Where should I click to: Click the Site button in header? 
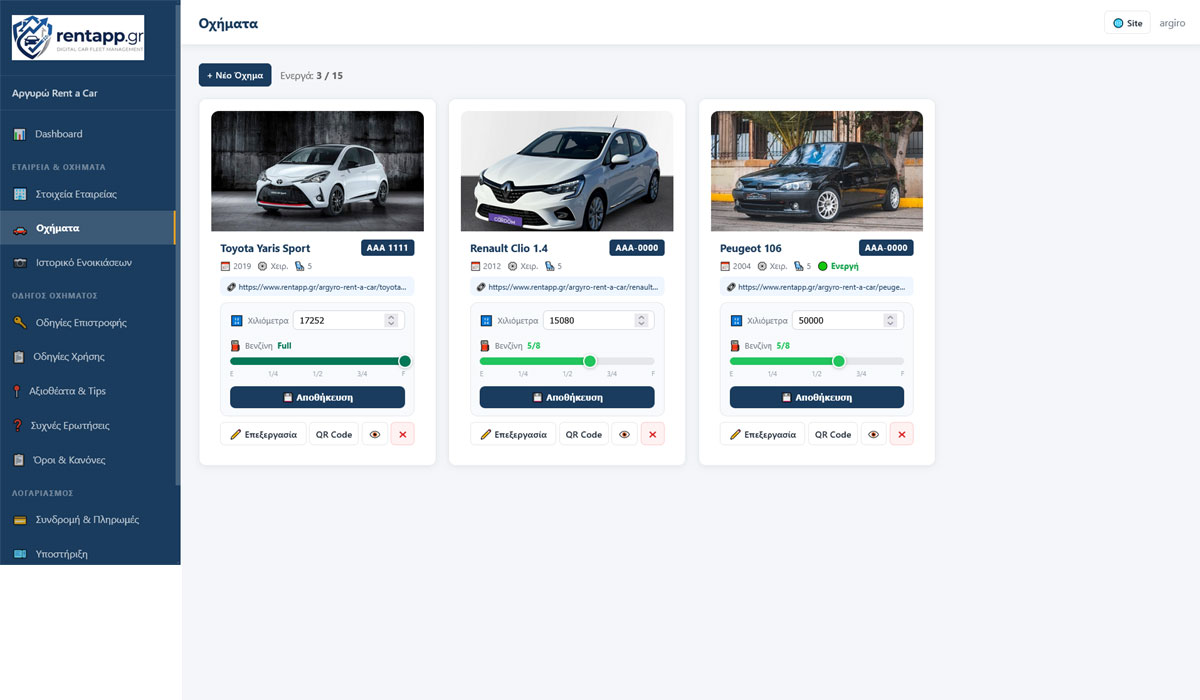(x=1127, y=23)
